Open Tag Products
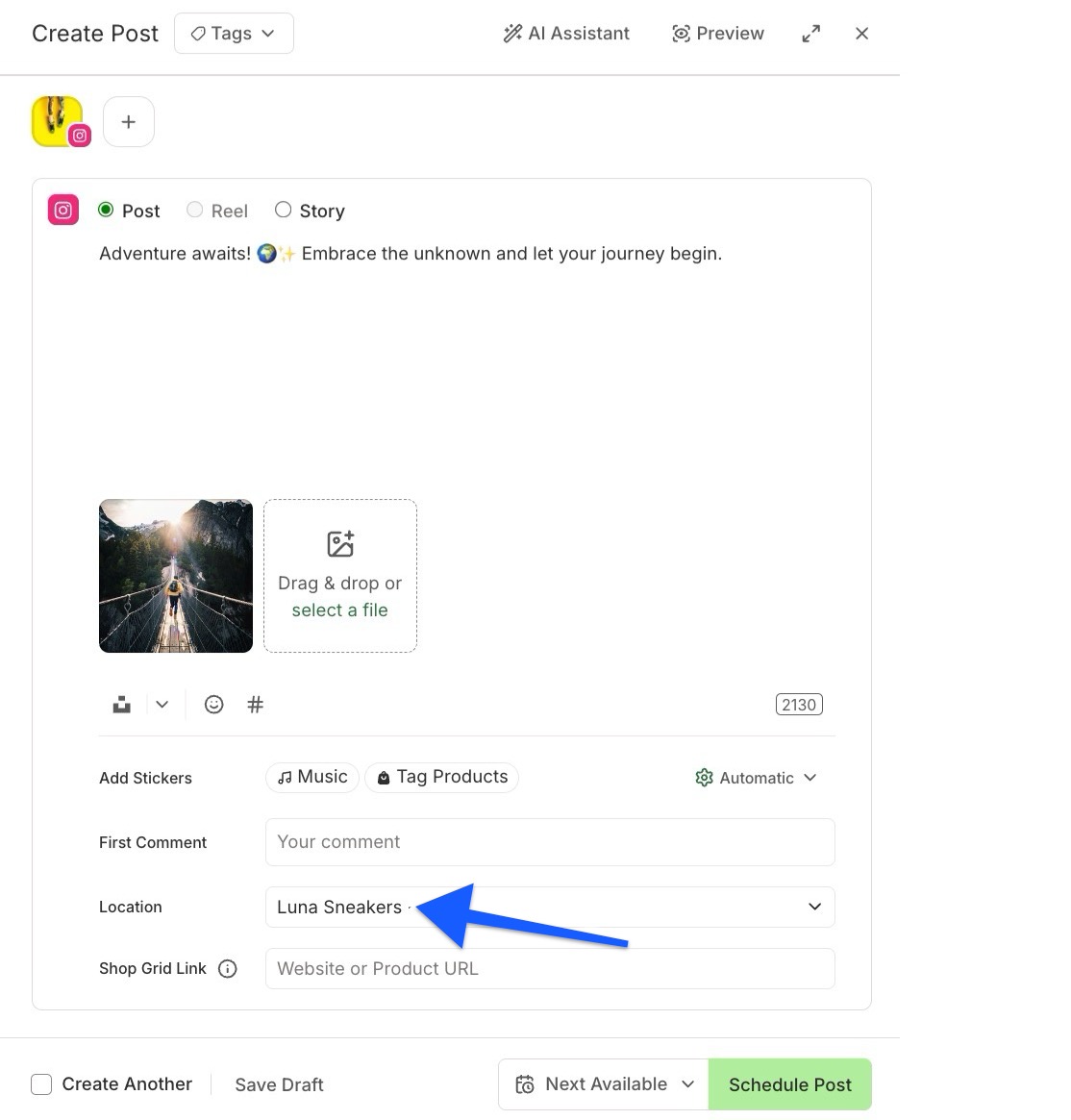The height and width of the screenshot is (1120, 1071). 441,777
